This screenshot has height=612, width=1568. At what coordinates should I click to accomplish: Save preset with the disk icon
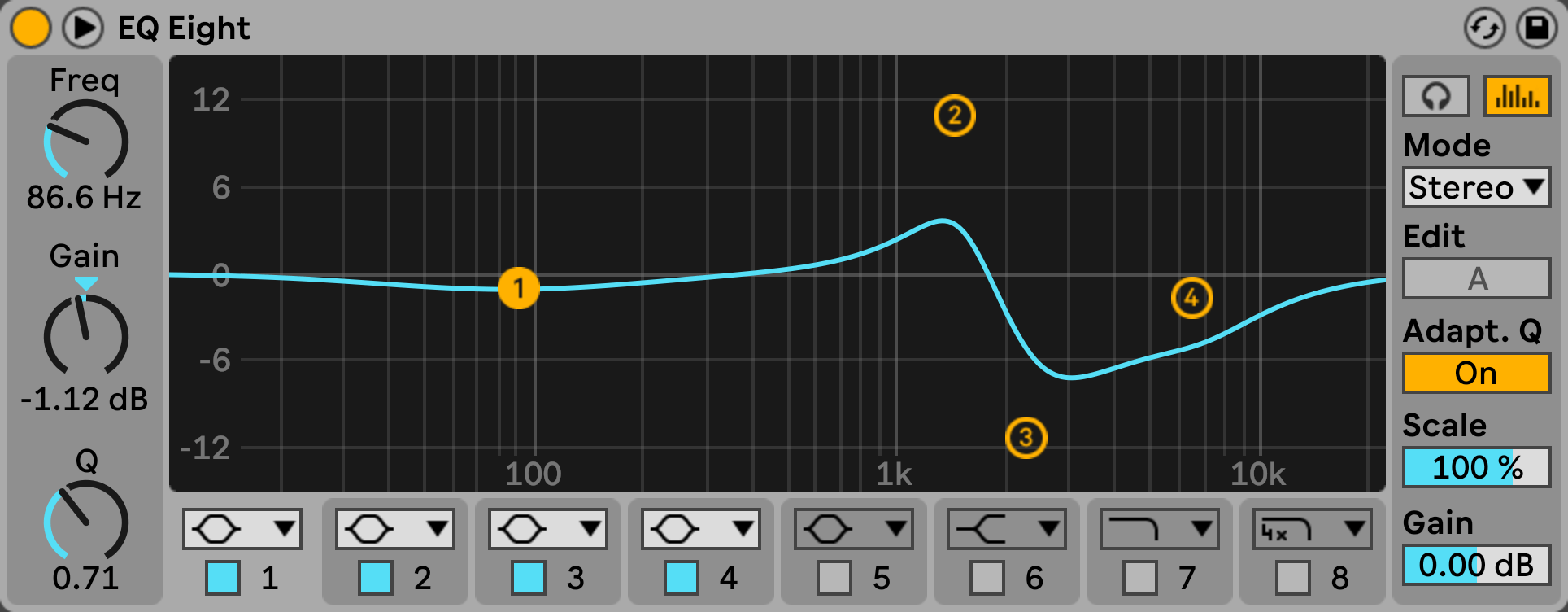click(x=1536, y=28)
